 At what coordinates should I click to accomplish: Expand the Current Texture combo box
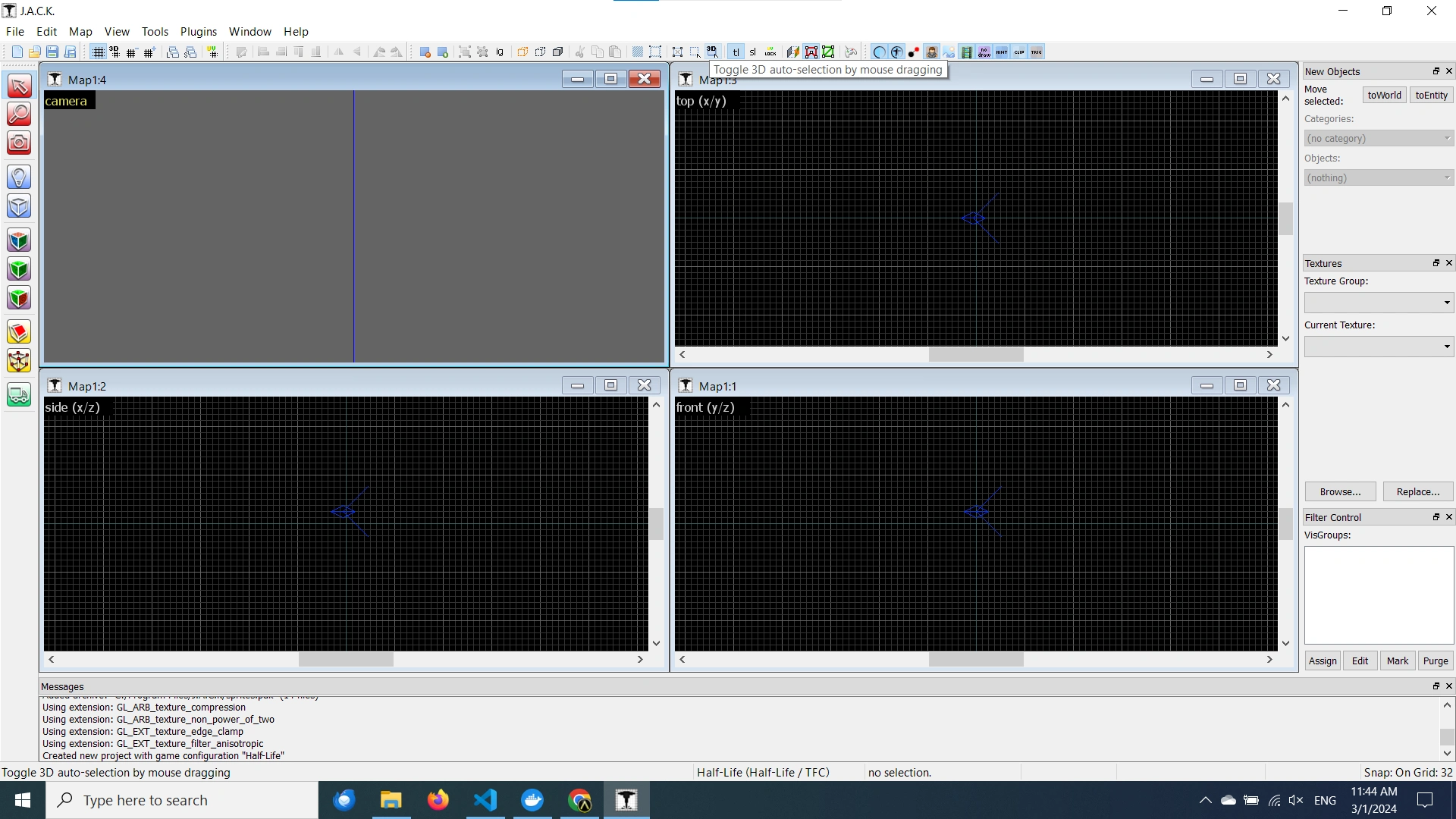point(1379,347)
